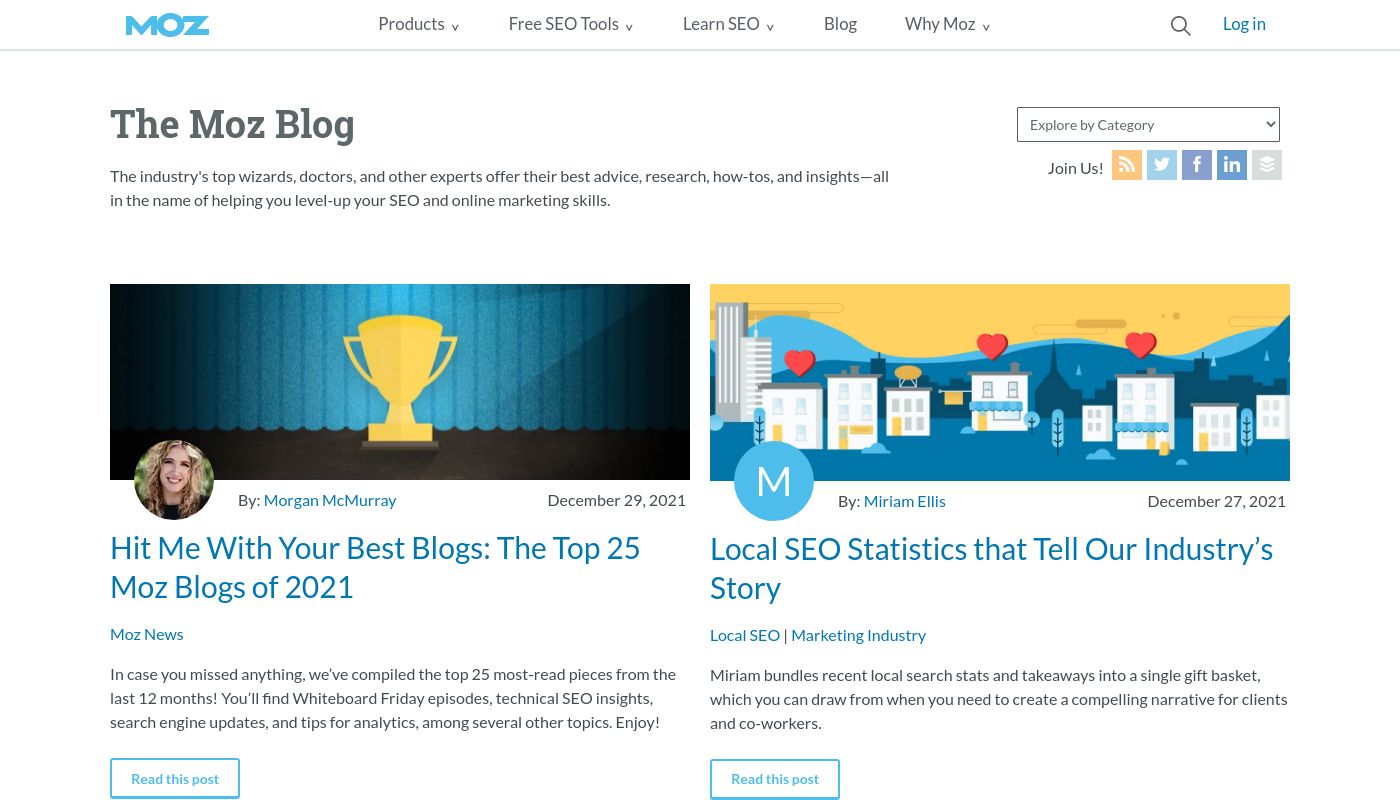This screenshot has height=800, width=1400.
Task: Expand the Why Moz dropdown
Action: pyautogui.click(x=939, y=24)
